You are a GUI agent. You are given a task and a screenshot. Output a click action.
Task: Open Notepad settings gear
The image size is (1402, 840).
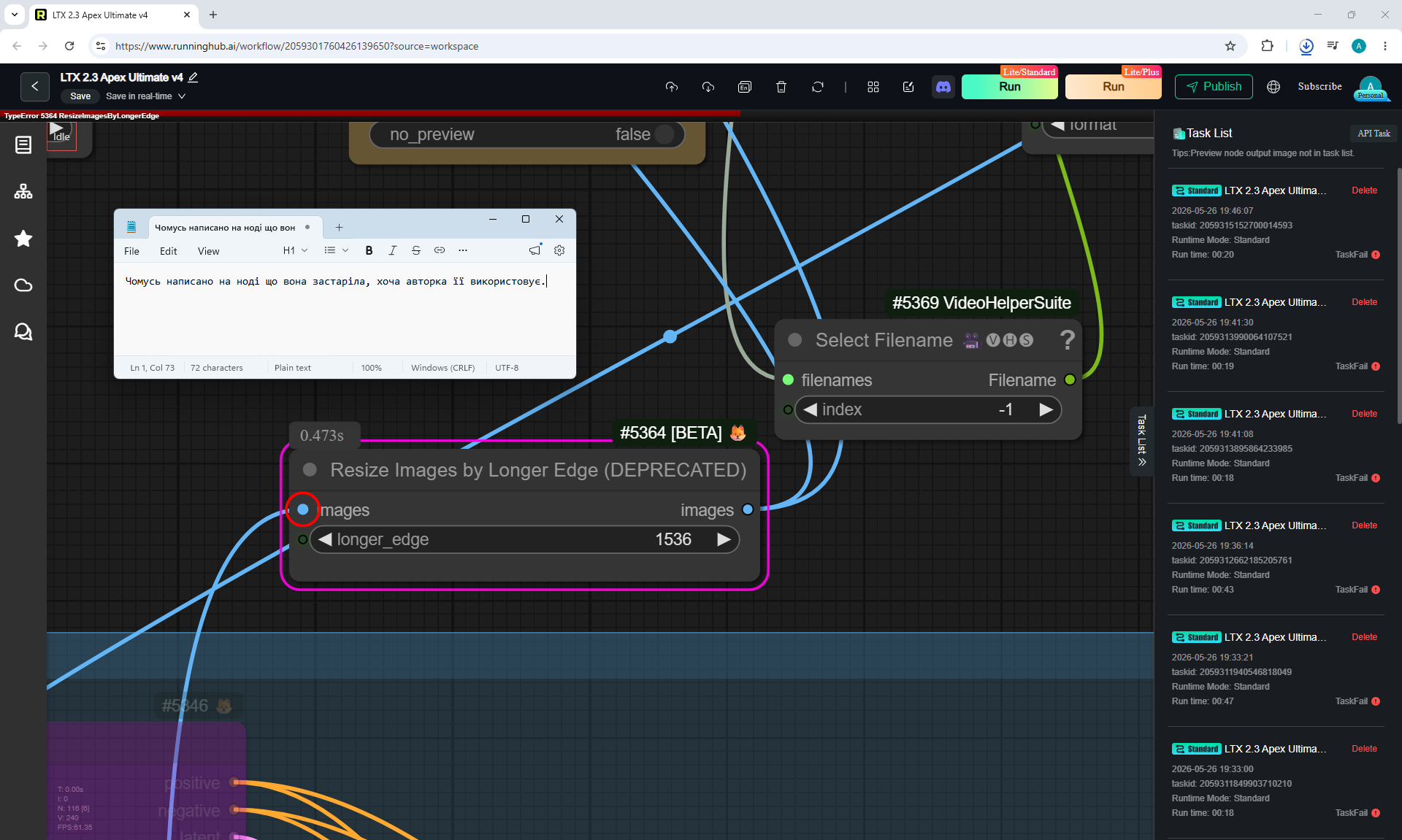click(559, 250)
